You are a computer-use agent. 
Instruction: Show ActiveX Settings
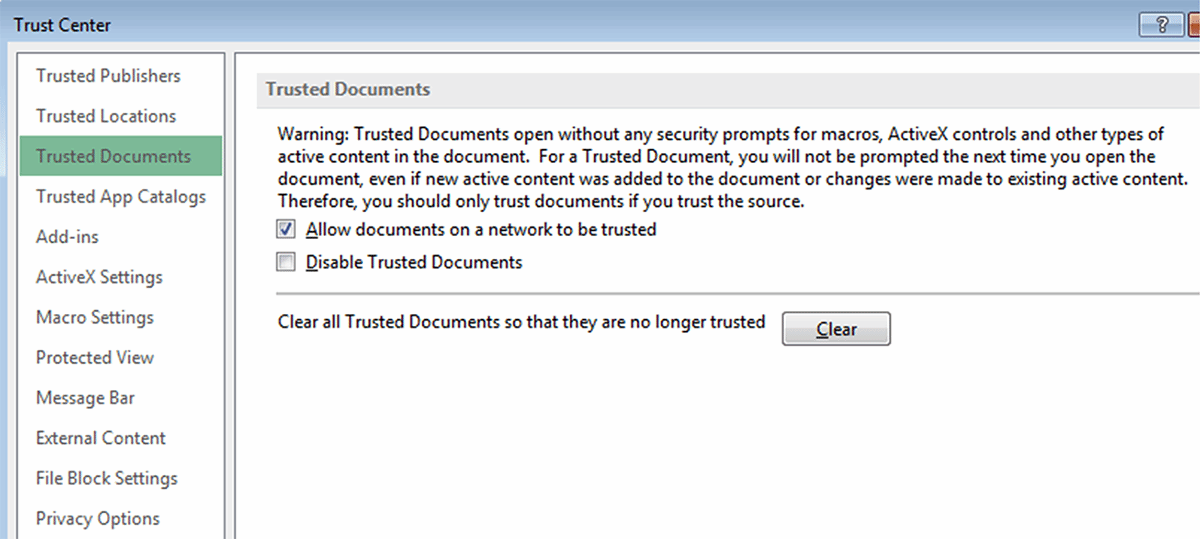(99, 277)
